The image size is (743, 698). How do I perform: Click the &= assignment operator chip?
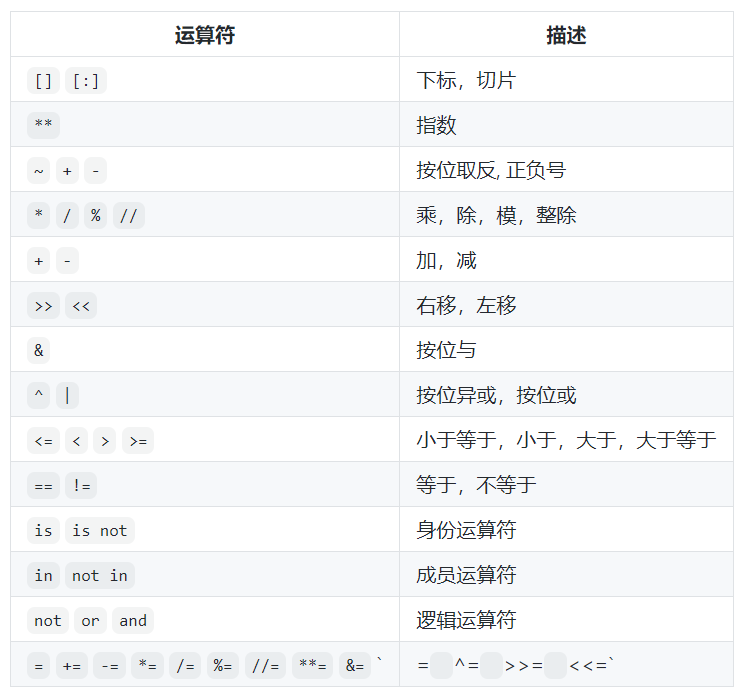pyautogui.click(x=355, y=666)
